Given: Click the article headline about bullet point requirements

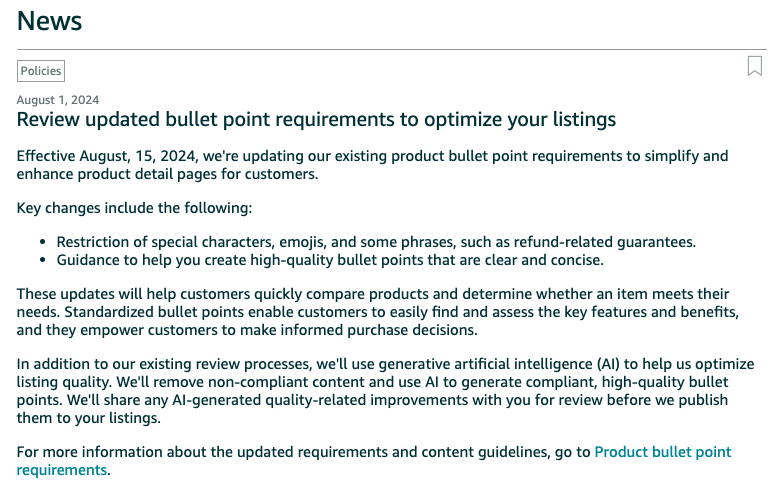Looking at the screenshot, I should (316, 120).
